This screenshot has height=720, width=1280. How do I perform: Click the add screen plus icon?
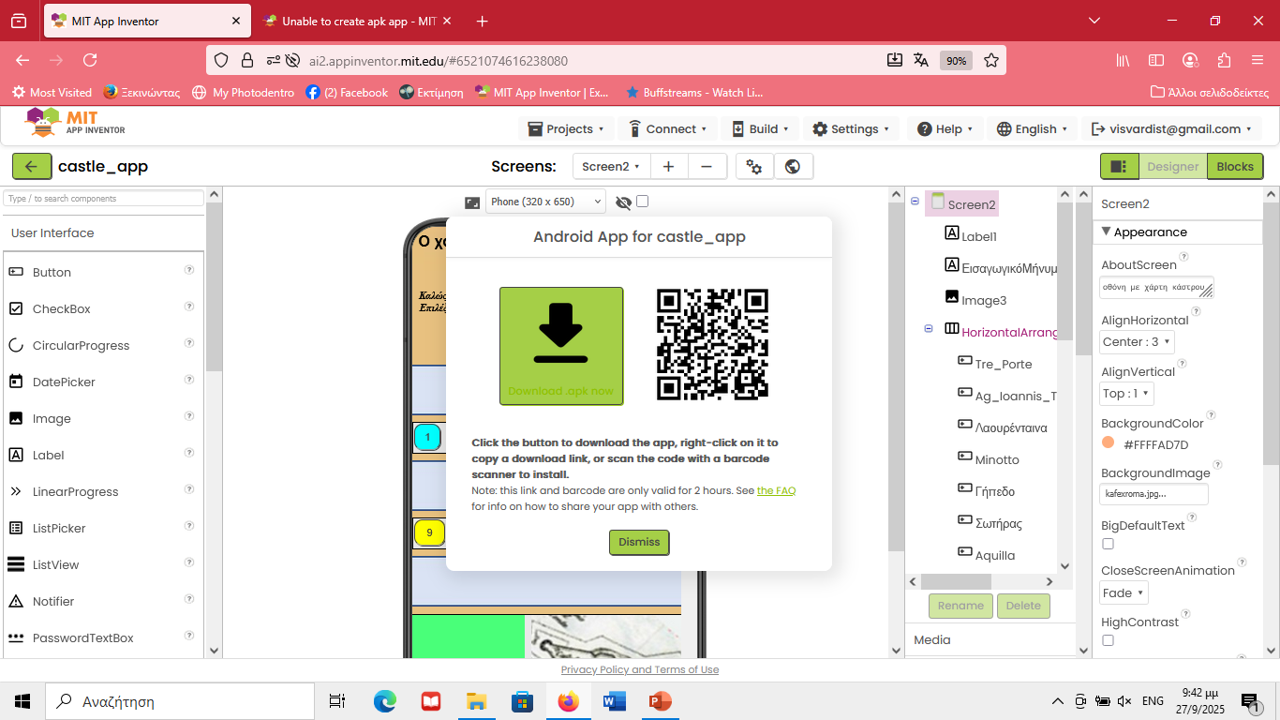coord(668,167)
